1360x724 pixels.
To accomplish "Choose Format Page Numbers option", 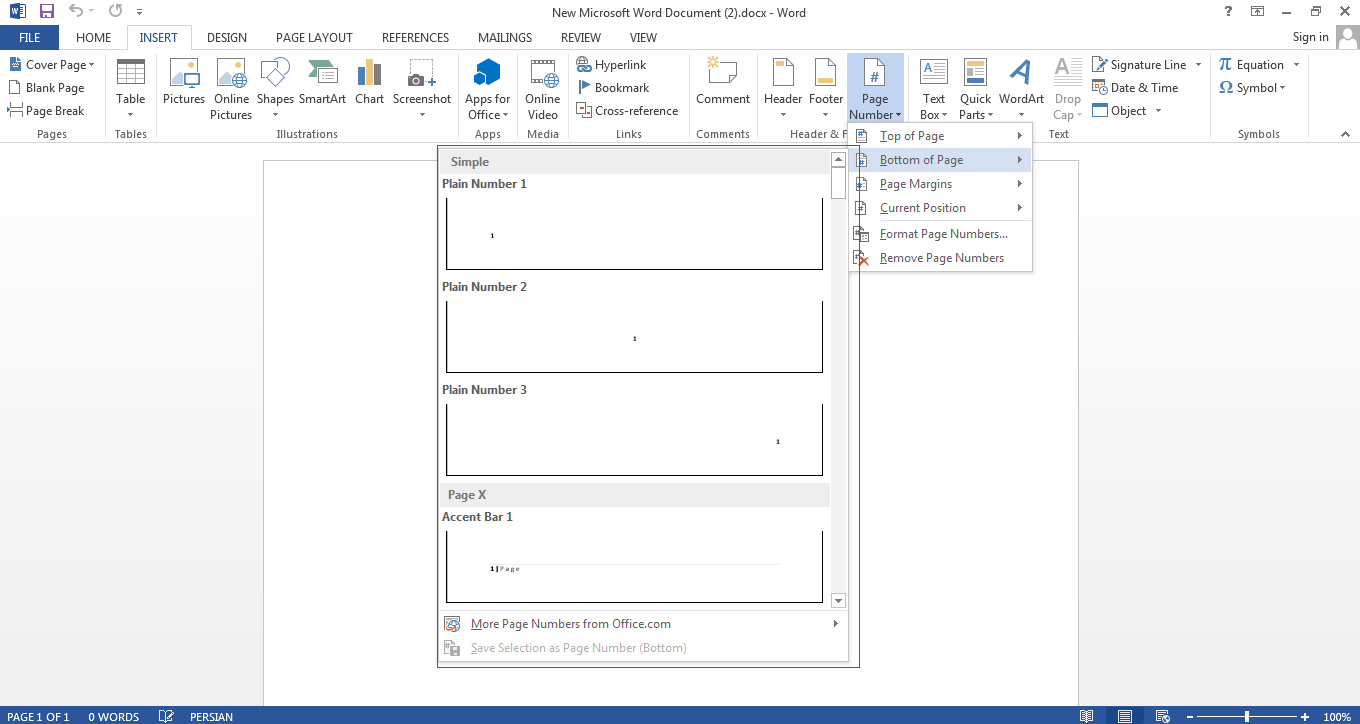I will pos(940,234).
